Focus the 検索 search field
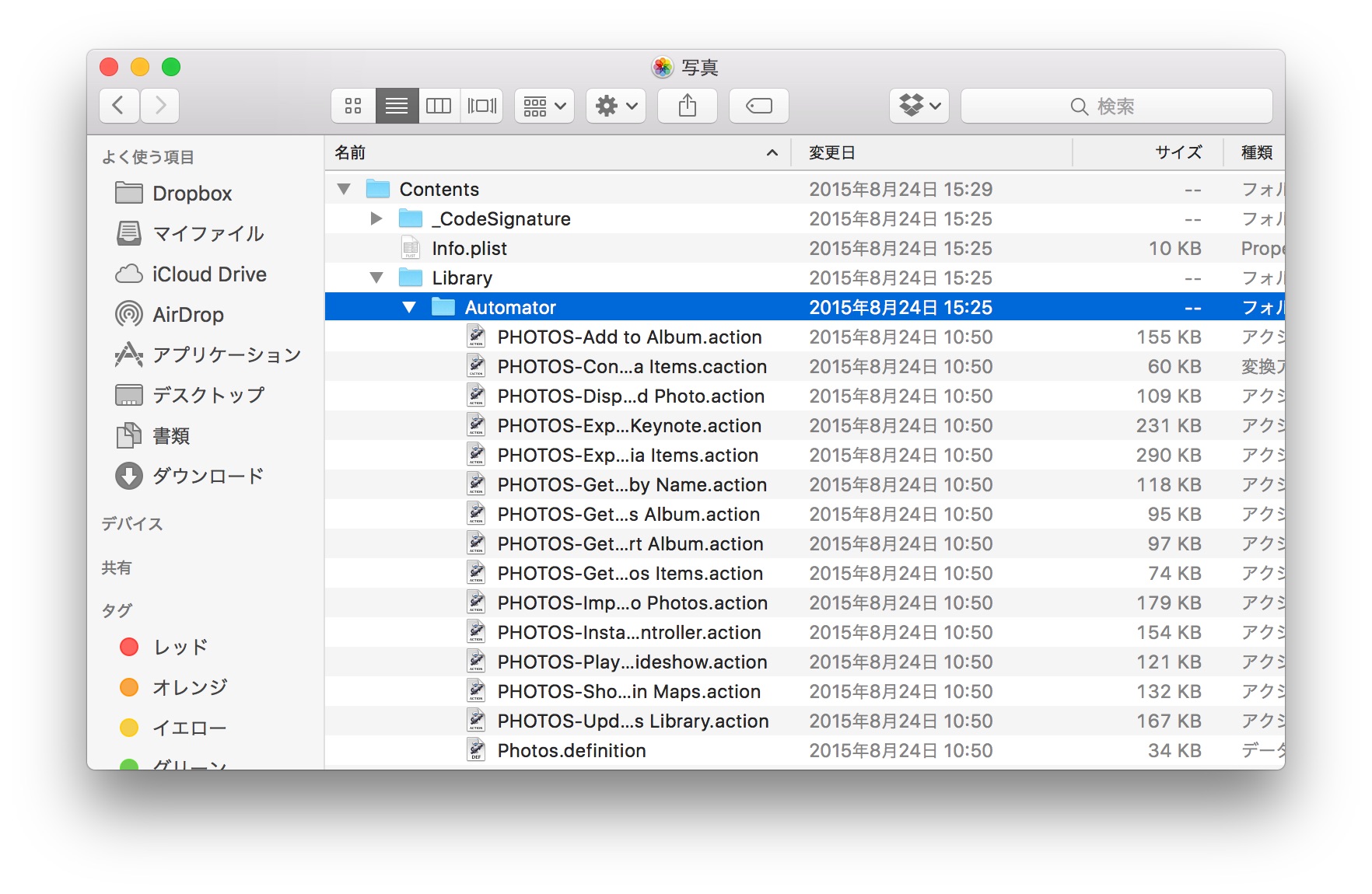The width and height of the screenshot is (1372, 894). click(x=1117, y=106)
